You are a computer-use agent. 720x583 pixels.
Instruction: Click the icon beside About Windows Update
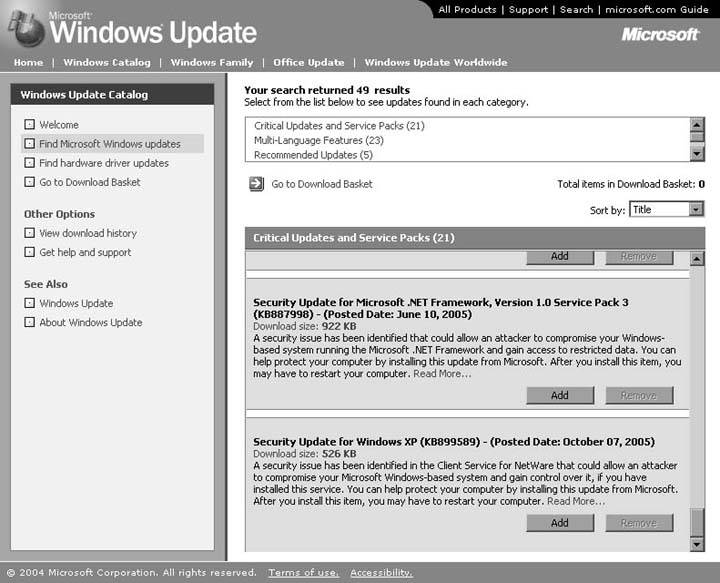pos(29,322)
